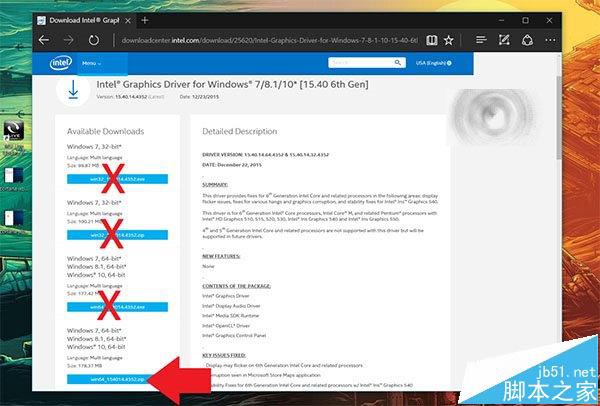
Task: Download the win32 .exe driver file
Action: tap(117, 179)
